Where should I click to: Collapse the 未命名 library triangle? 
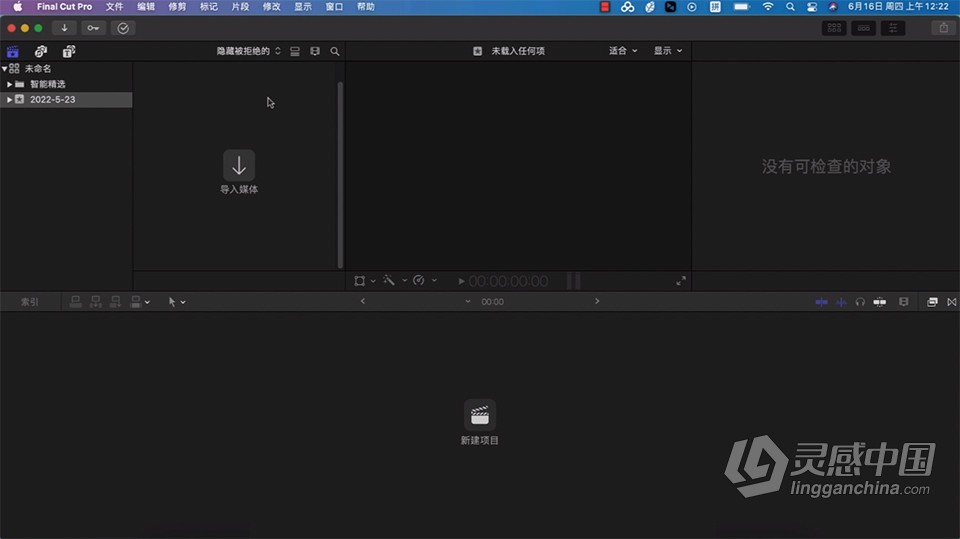click(4, 69)
